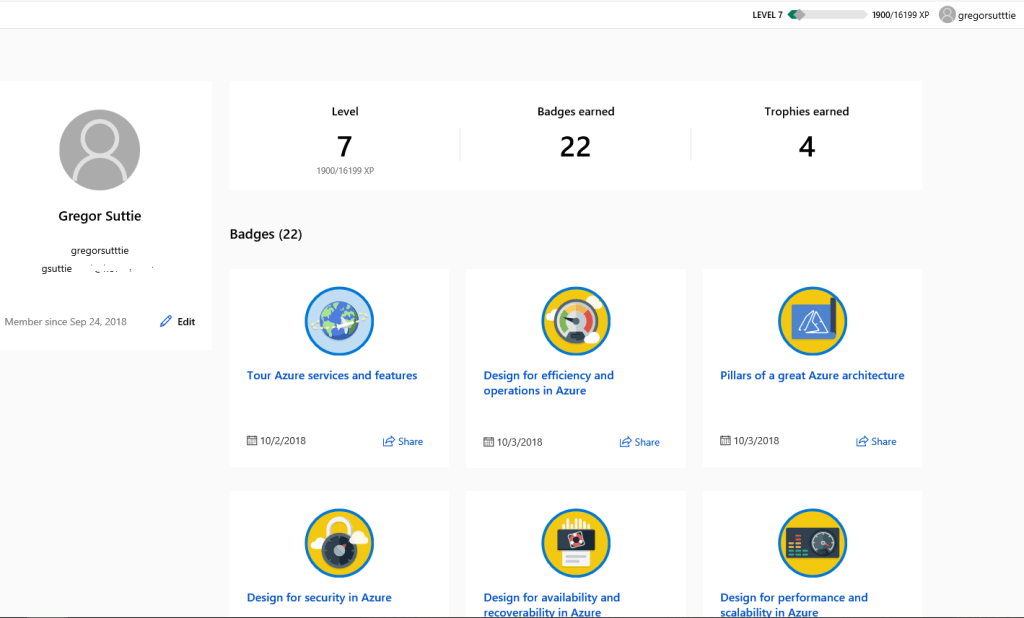Screen dimensions: 1024x618
Task: Click date on Design for efficiency card
Action: coord(519,442)
